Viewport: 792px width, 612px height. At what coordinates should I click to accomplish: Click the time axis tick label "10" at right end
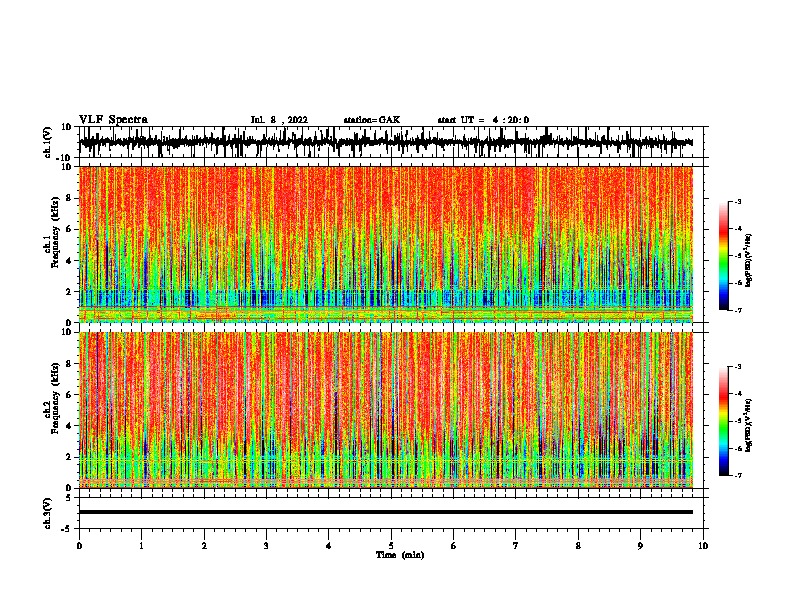click(x=703, y=546)
